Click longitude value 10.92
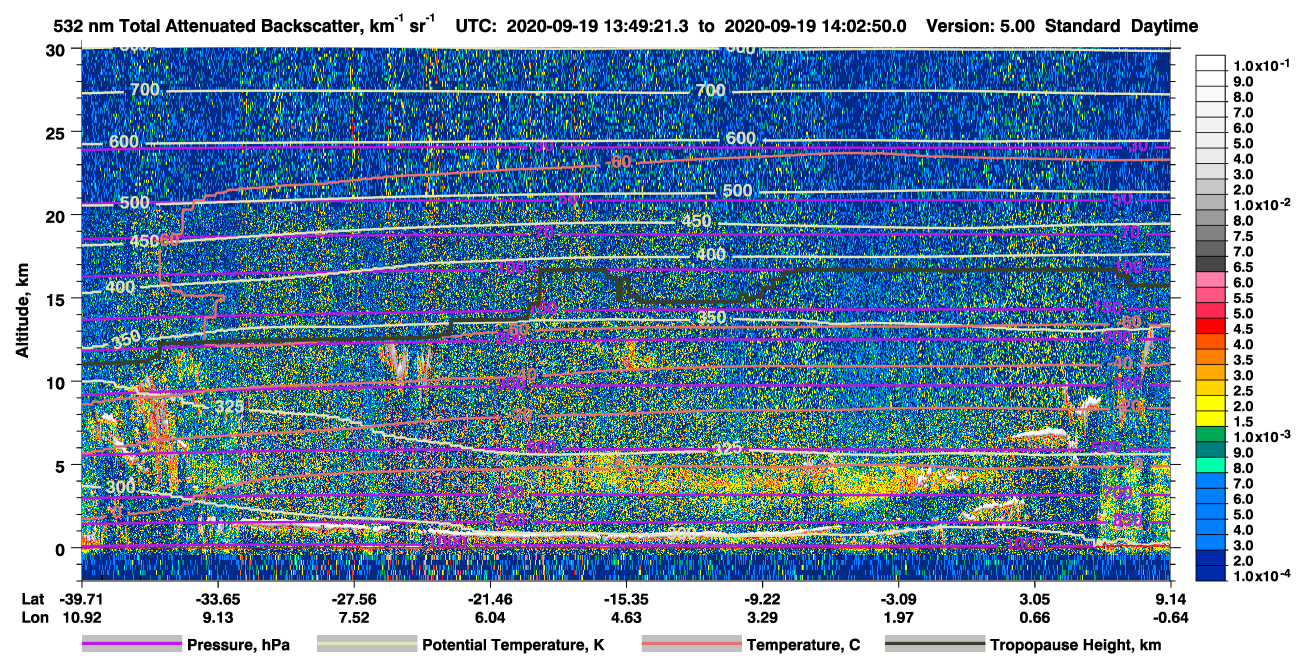This screenshot has height=667, width=1300. tap(81, 617)
